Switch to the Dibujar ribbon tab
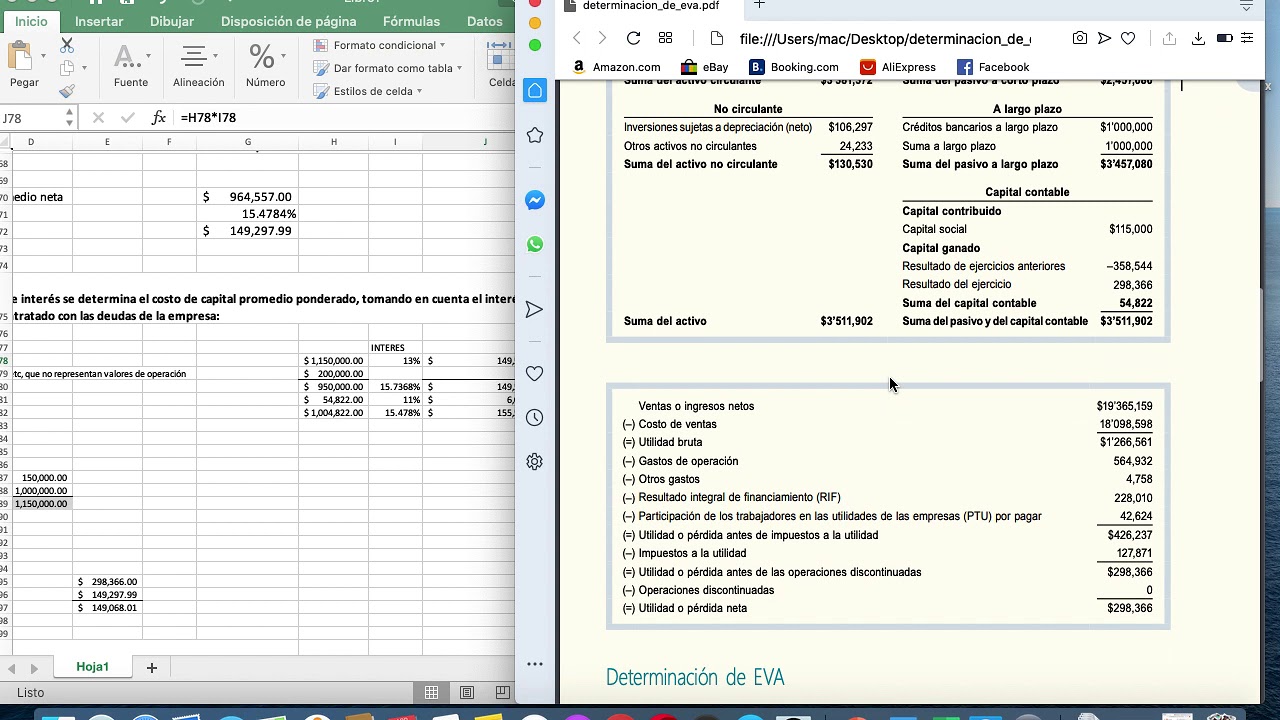This screenshot has height=720, width=1280. pos(172,21)
